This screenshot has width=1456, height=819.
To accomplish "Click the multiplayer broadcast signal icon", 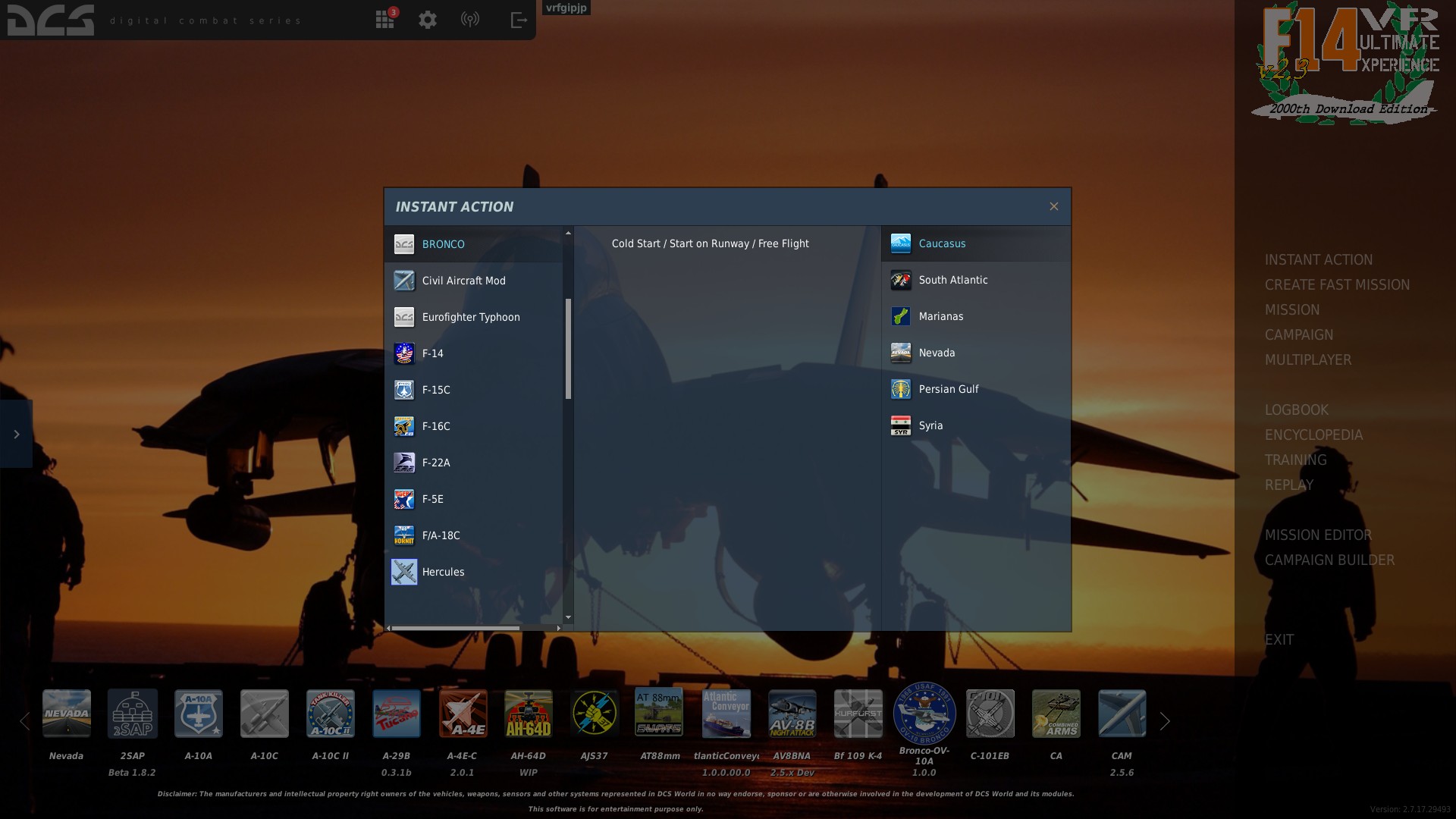I will tap(470, 20).
